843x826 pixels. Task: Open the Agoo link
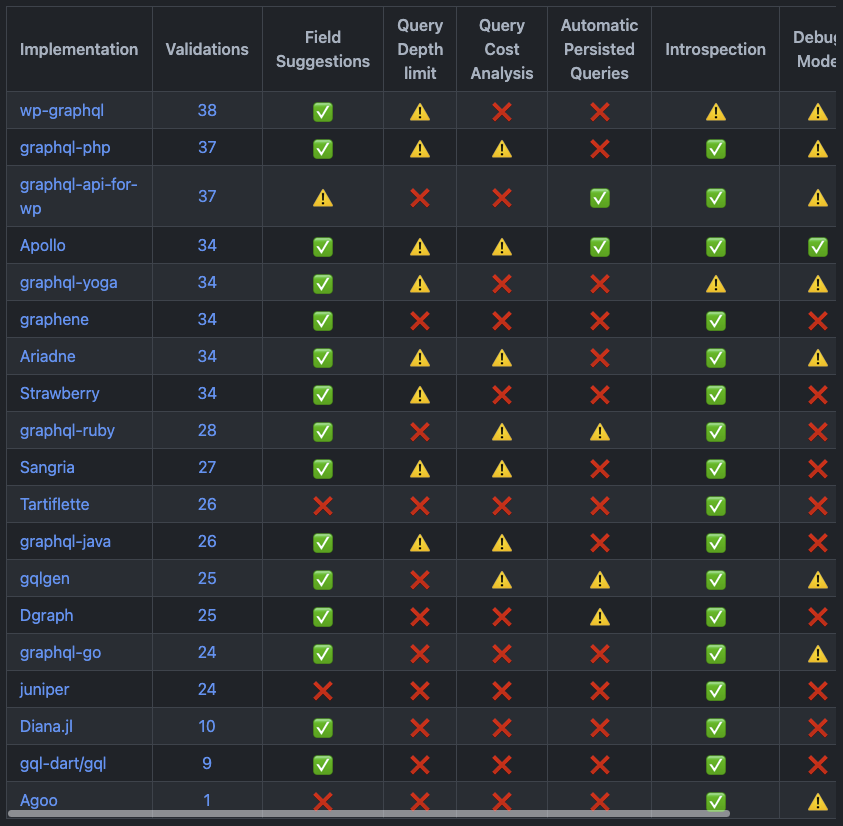click(x=39, y=801)
